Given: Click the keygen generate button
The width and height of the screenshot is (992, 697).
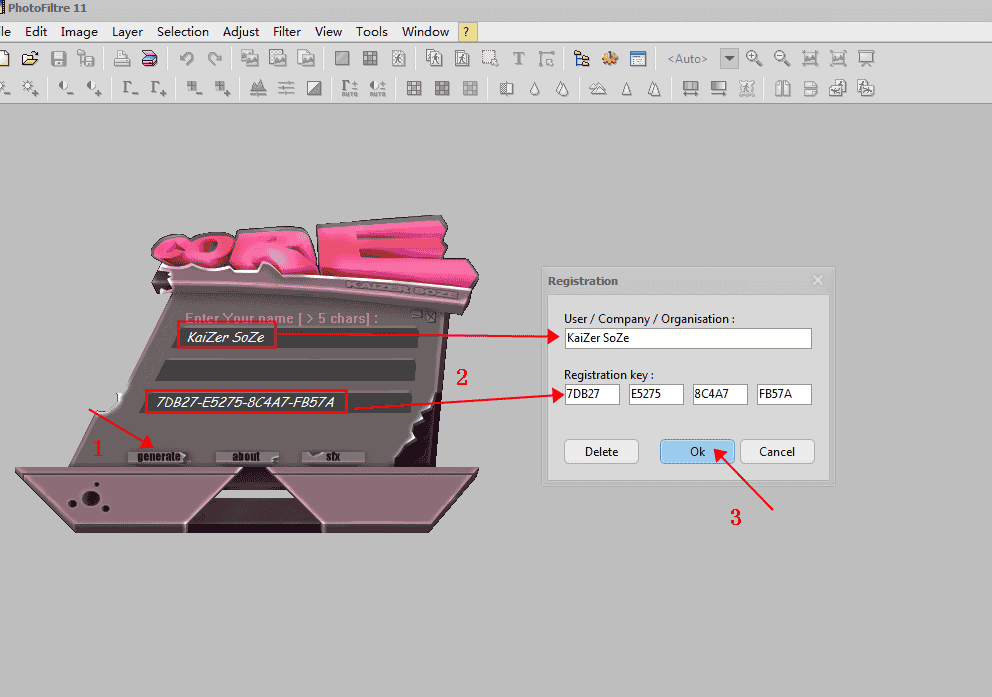Looking at the screenshot, I should click(159, 457).
